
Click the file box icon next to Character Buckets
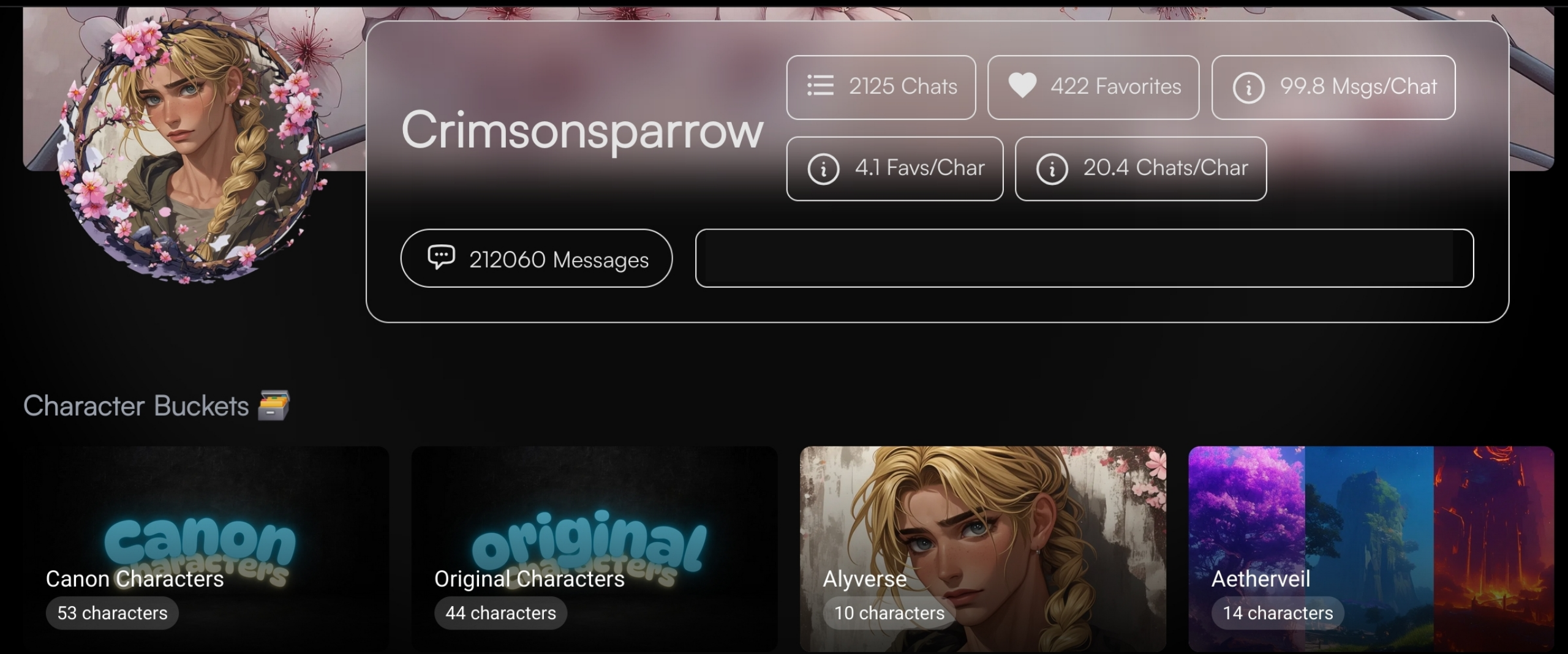(x=274, y=405)
